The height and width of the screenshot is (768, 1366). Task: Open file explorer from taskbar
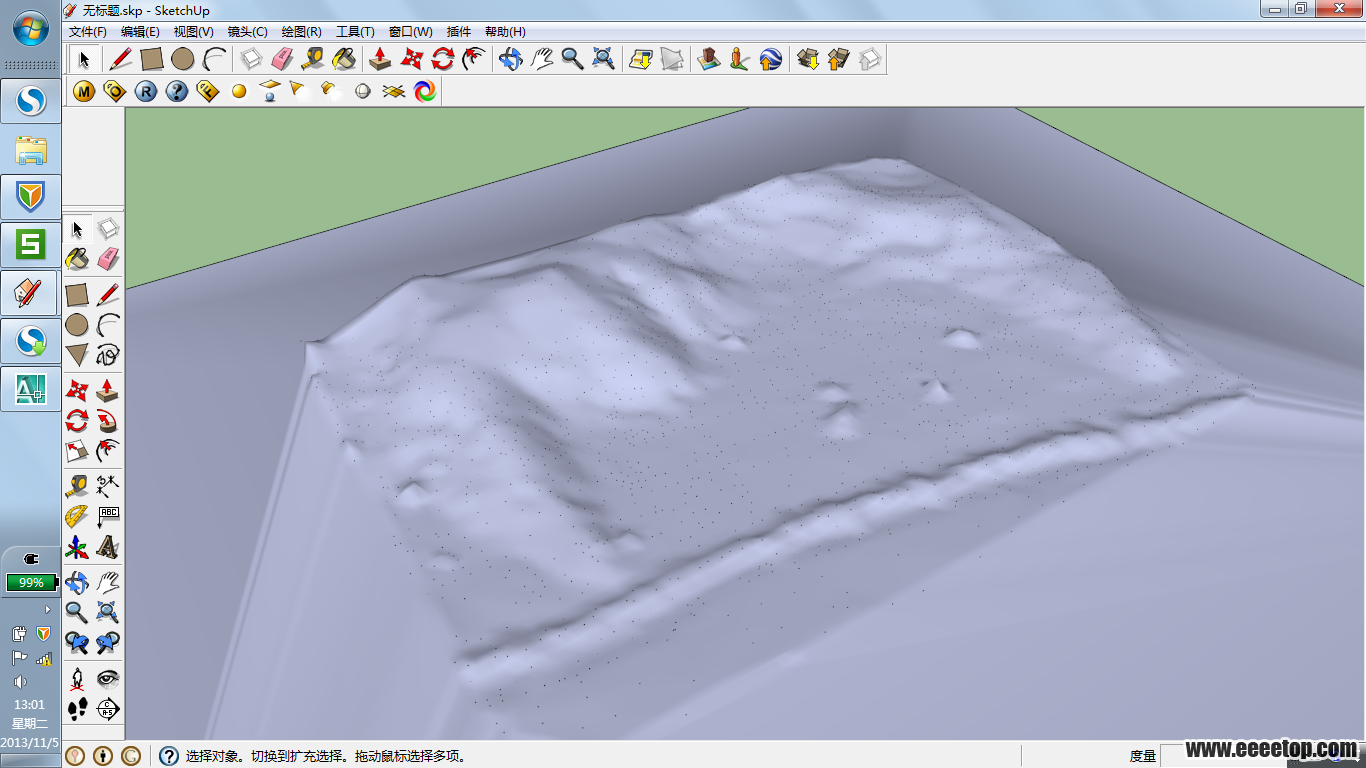[x=30, y=151]
